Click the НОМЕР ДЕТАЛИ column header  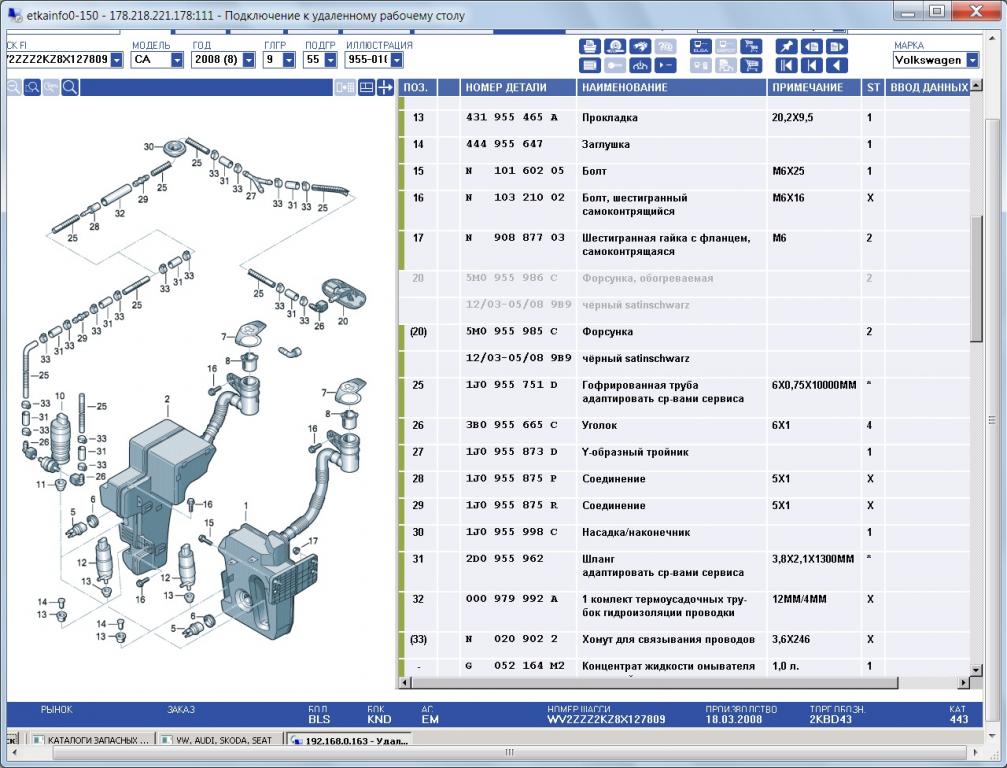click(518, 87)
